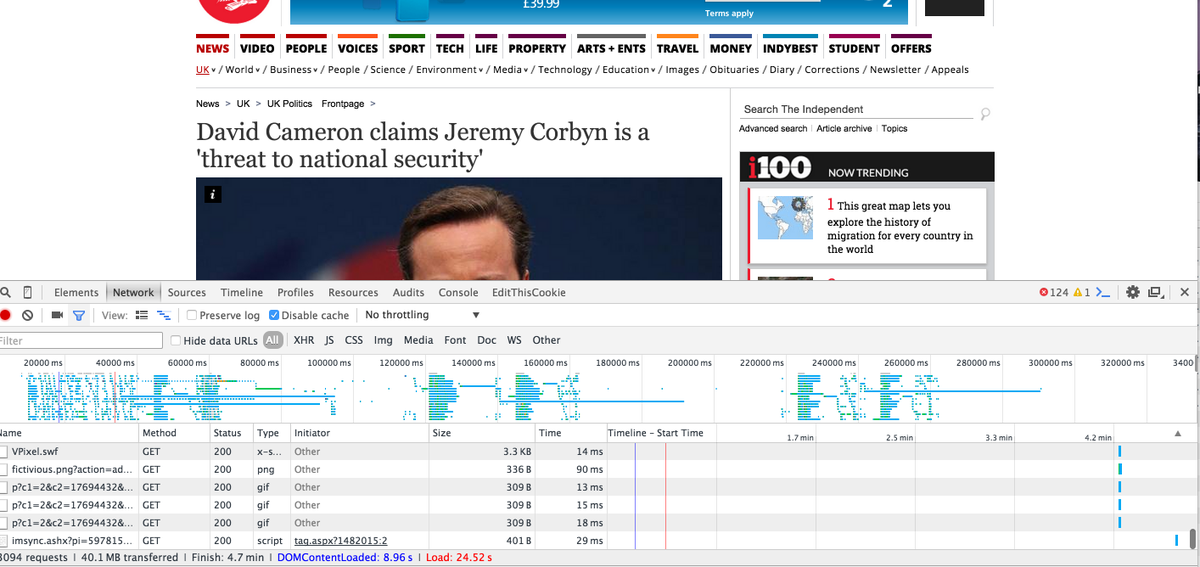Open the No throttling dropdown

423,315
